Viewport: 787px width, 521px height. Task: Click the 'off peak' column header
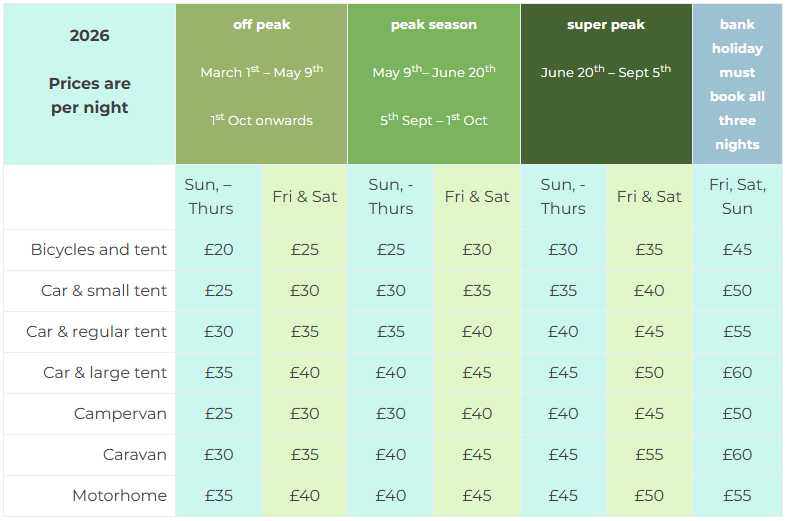pos(261,84)
